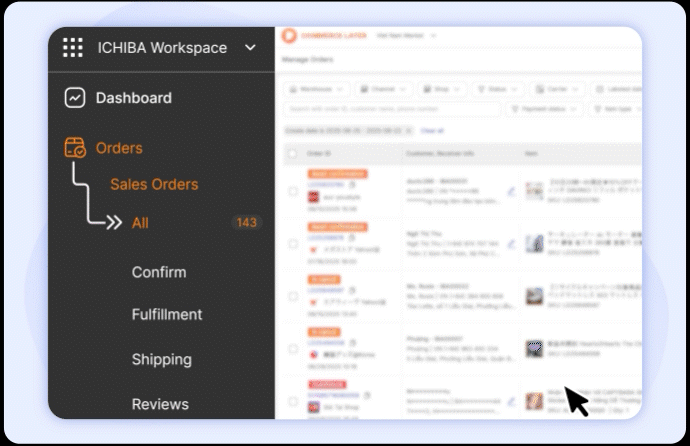Open the Warehouse filter dropdown
Viewport: 690px width, 446px height.
pyautogui.click(x=316, y=89)
